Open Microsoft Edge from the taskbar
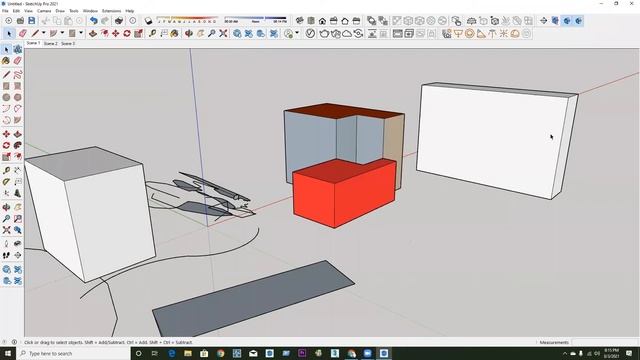This screenshot has height=360, width=640. tap(171, 353)
